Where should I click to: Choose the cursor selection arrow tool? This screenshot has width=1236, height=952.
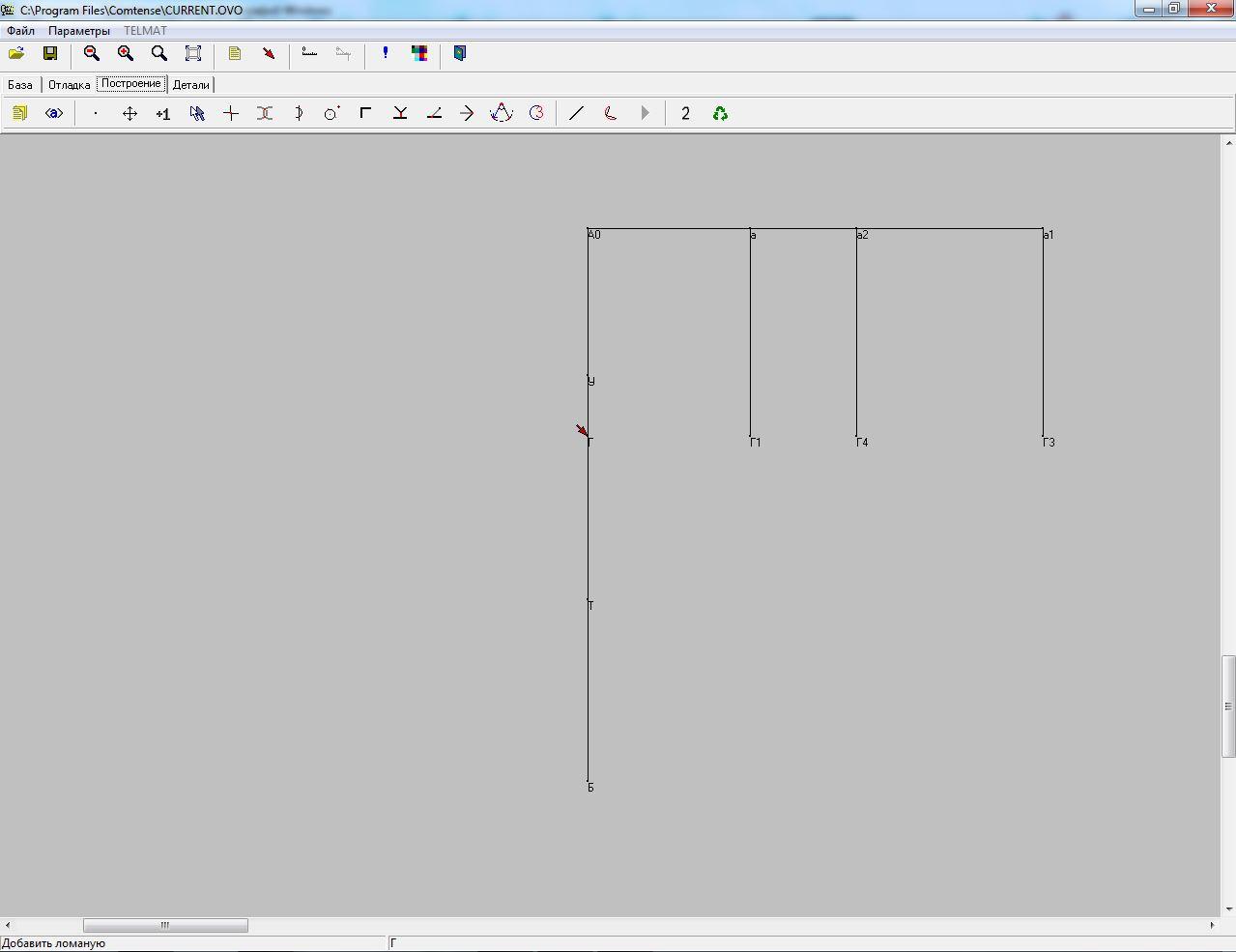tap(197, 113)
